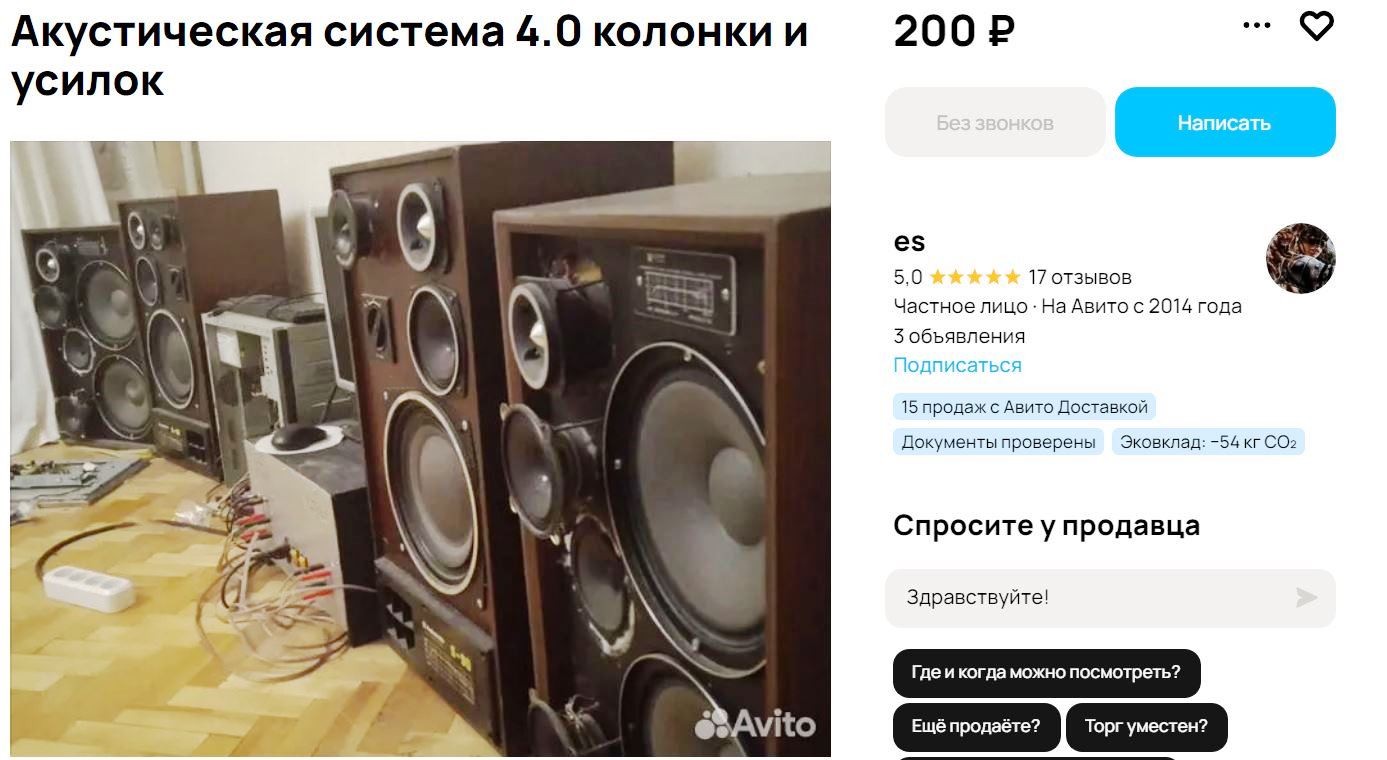The width and height of the screenshot is (1387, 760).
Task: Click the Без звонков button
Action: pyautogui.click(x=995, y=122)
